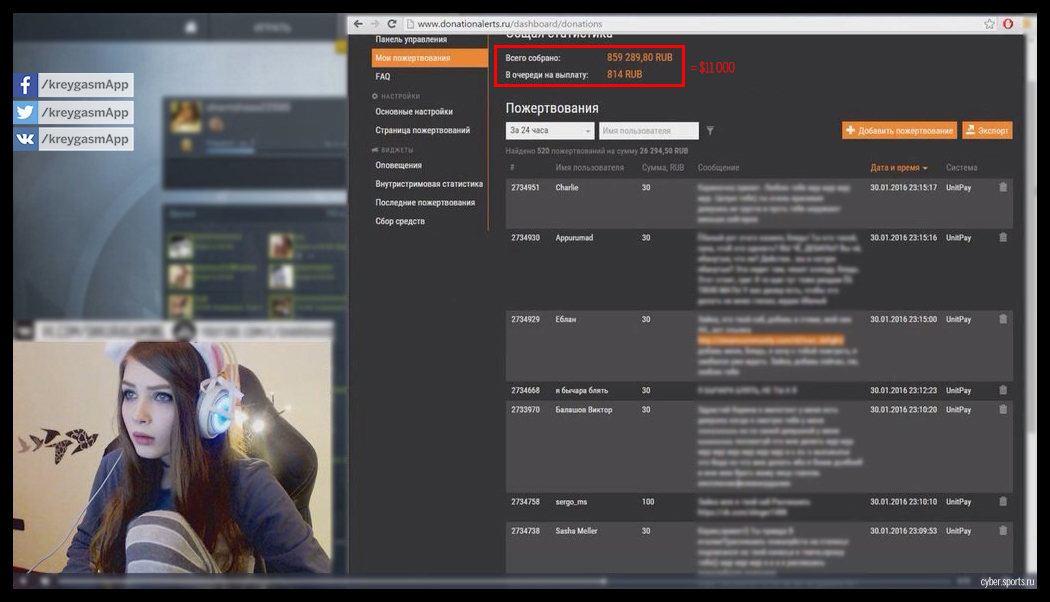
Task: Delete Appurumad's donation using the trash icon
Action: pyautogui.click(x=1003, y=238)
